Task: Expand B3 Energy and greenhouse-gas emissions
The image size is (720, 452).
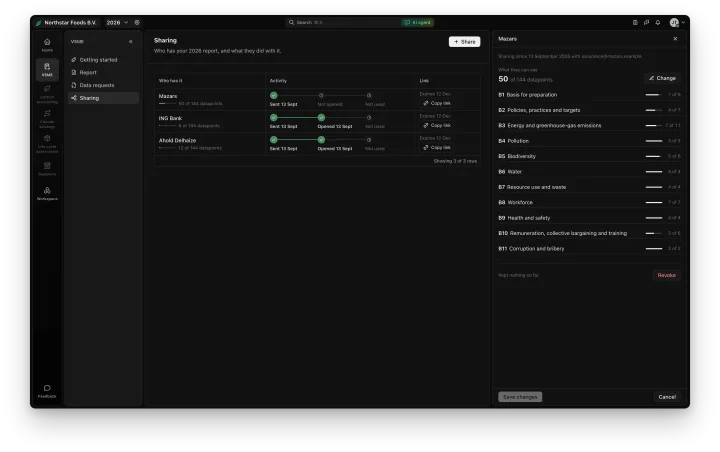Action: tap(589, 126)
